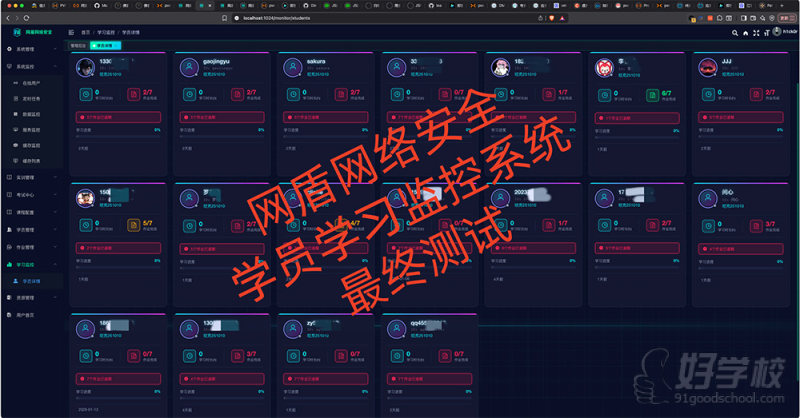Click the study-time clock icon on JJJ card
The image size is (800, 418).
point(708,94)
